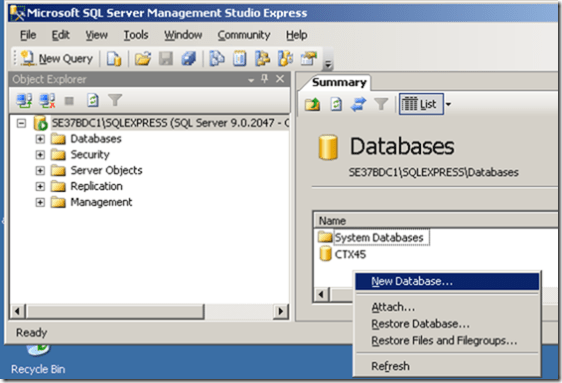Click the Open File folder icon
Image resolution: width=562 pixels, height=383 pixels.
click(143, 58)
